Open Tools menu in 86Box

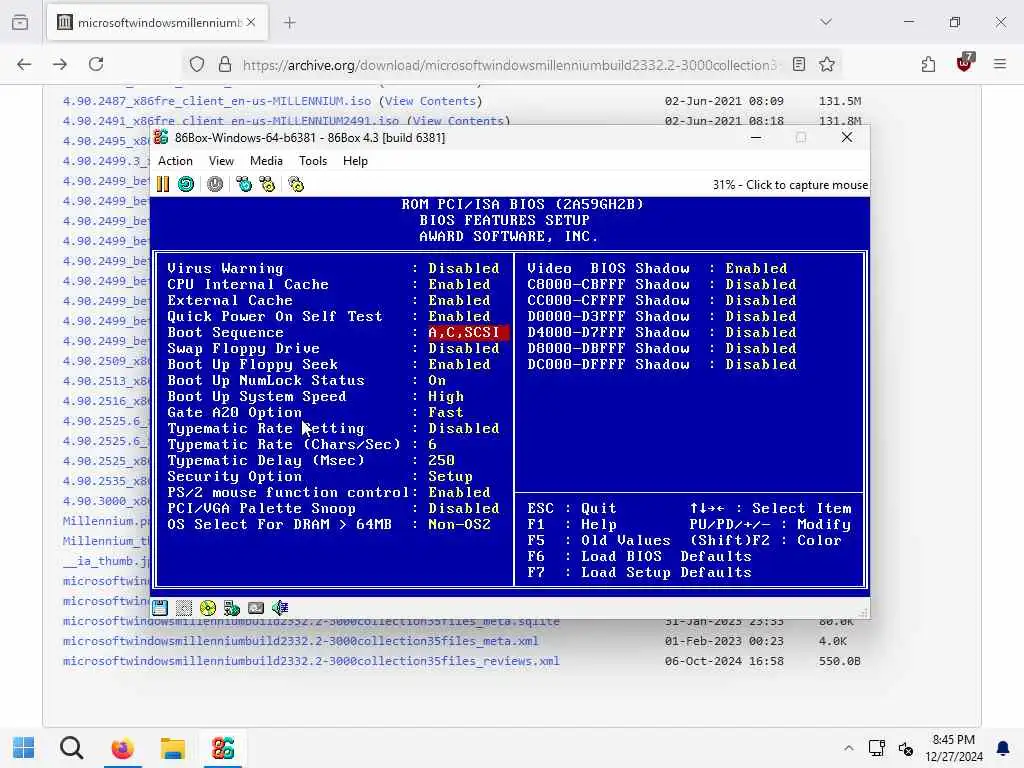313,161
